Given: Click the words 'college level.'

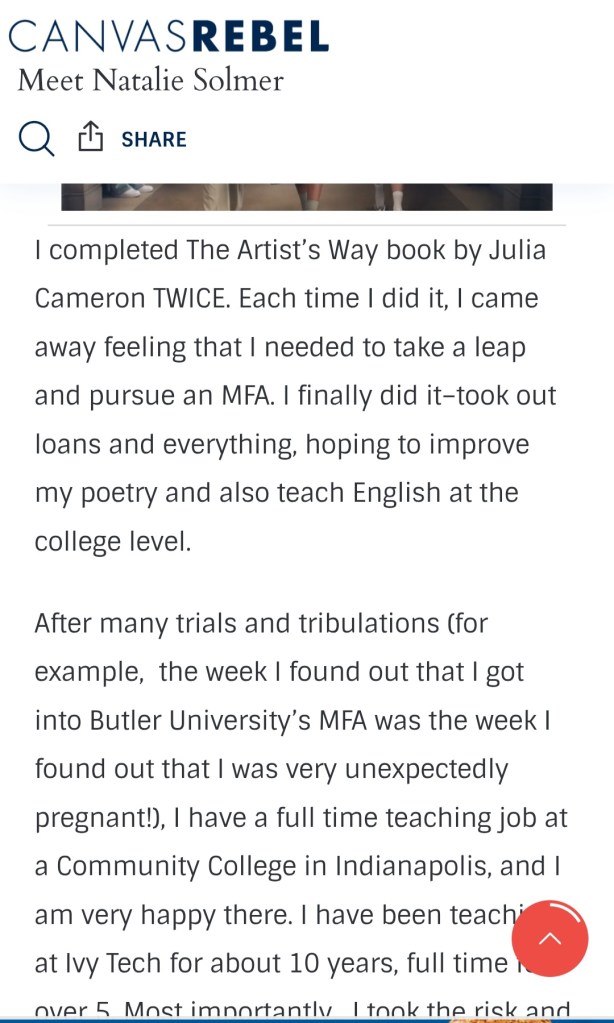Looking at the screenshot, I should pos(112,541).
